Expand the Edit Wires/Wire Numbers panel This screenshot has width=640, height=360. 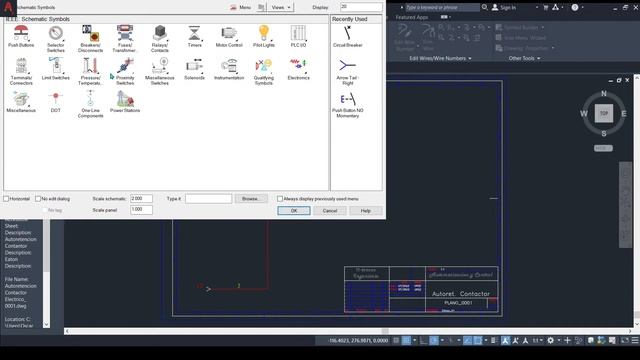click(440, 58)
